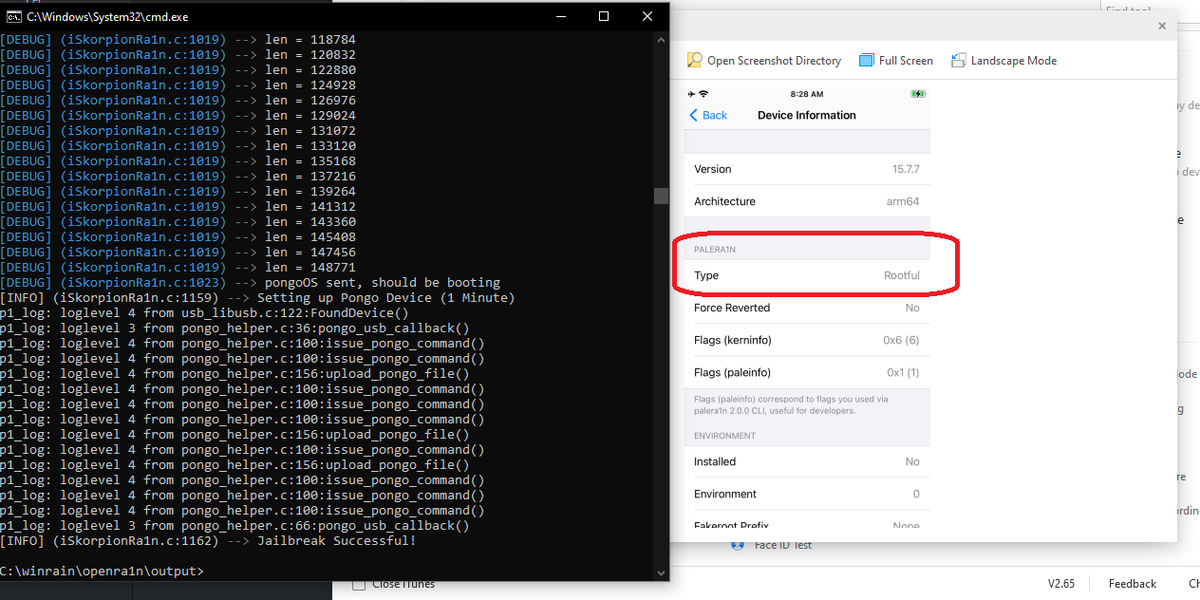The height and width of the screenshot is (600, 1200).
Task: Click the Force Reverted row
Action: (807, 308)
